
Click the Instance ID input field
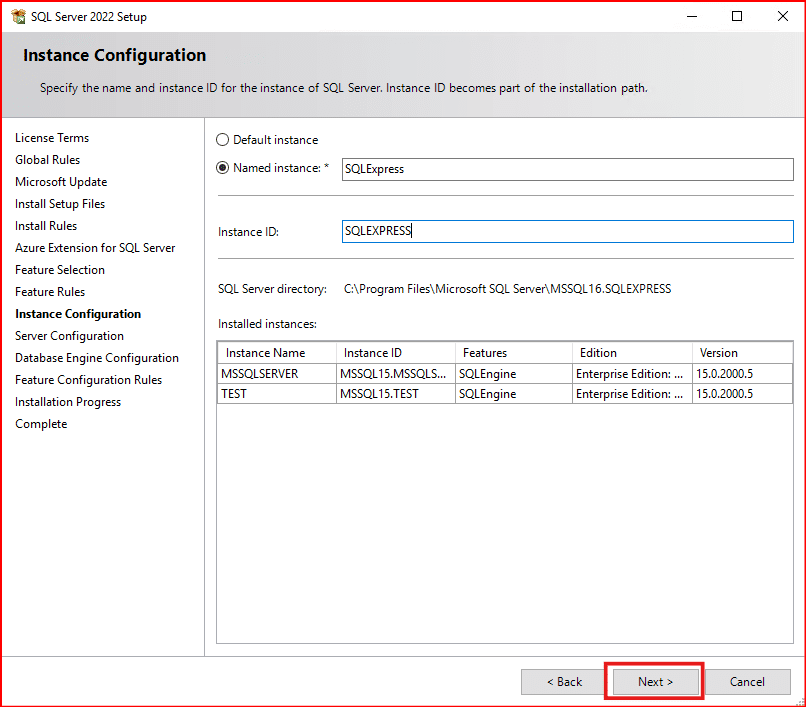pyautogui.click(x=567, y=231)
